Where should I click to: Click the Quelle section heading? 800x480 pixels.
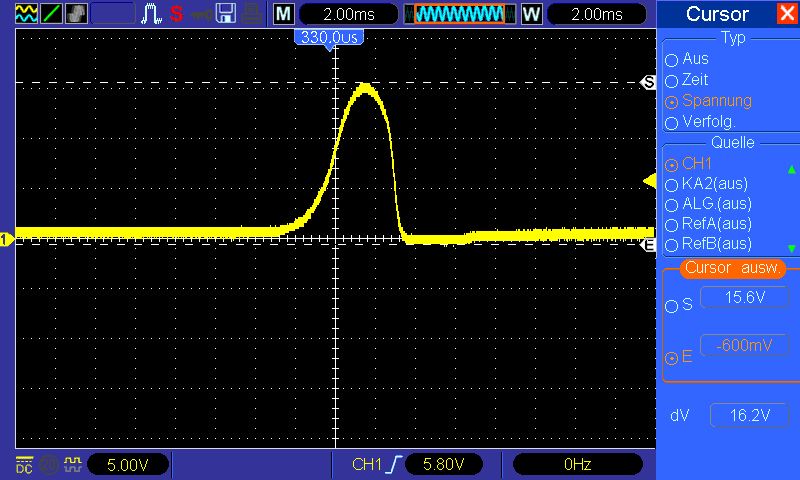733,142
